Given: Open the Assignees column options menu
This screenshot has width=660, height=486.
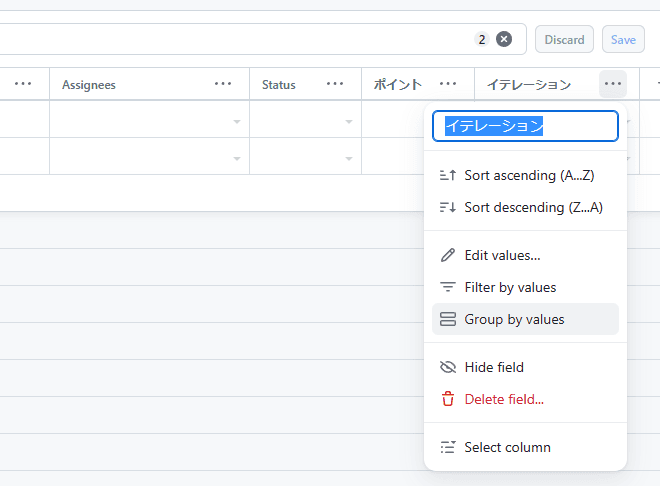Looking at the screenshot, I should point(223,84).
